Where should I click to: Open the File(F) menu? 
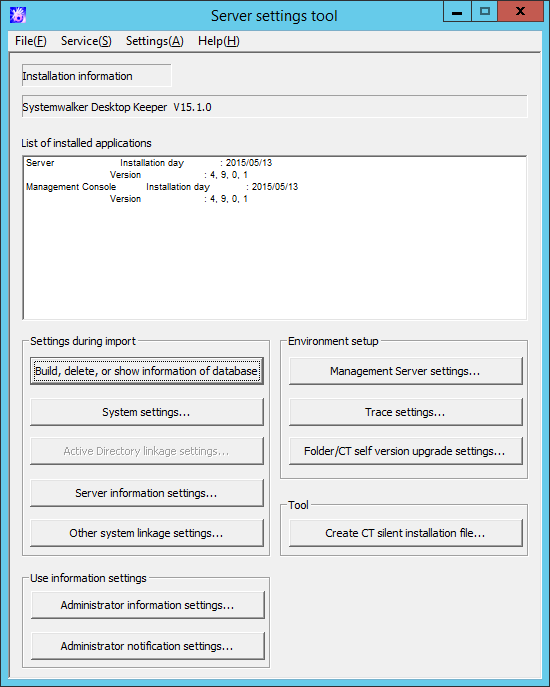(x=30, y=41)
